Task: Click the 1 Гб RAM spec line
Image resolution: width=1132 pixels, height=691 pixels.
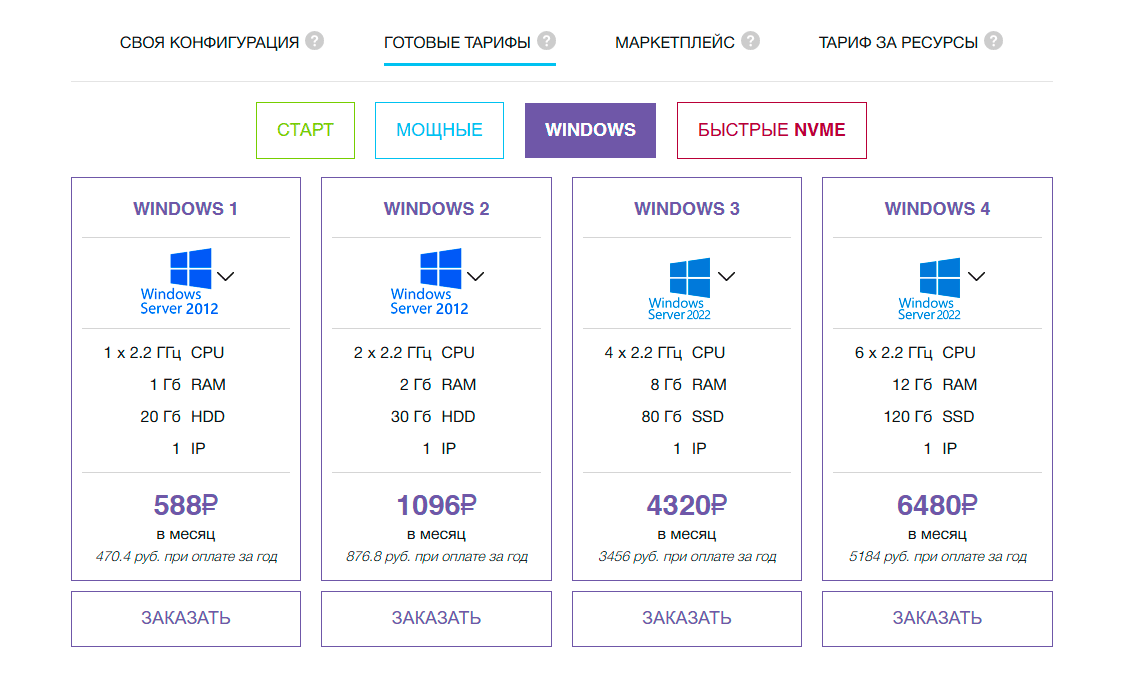Action: click(188, 385)
